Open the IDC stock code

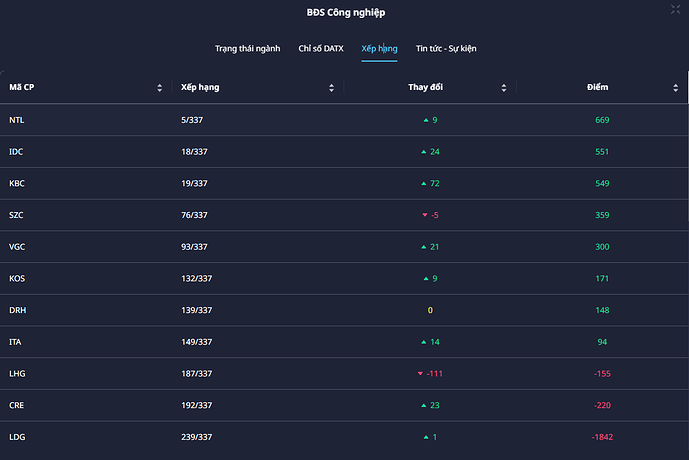coord(16,152)
